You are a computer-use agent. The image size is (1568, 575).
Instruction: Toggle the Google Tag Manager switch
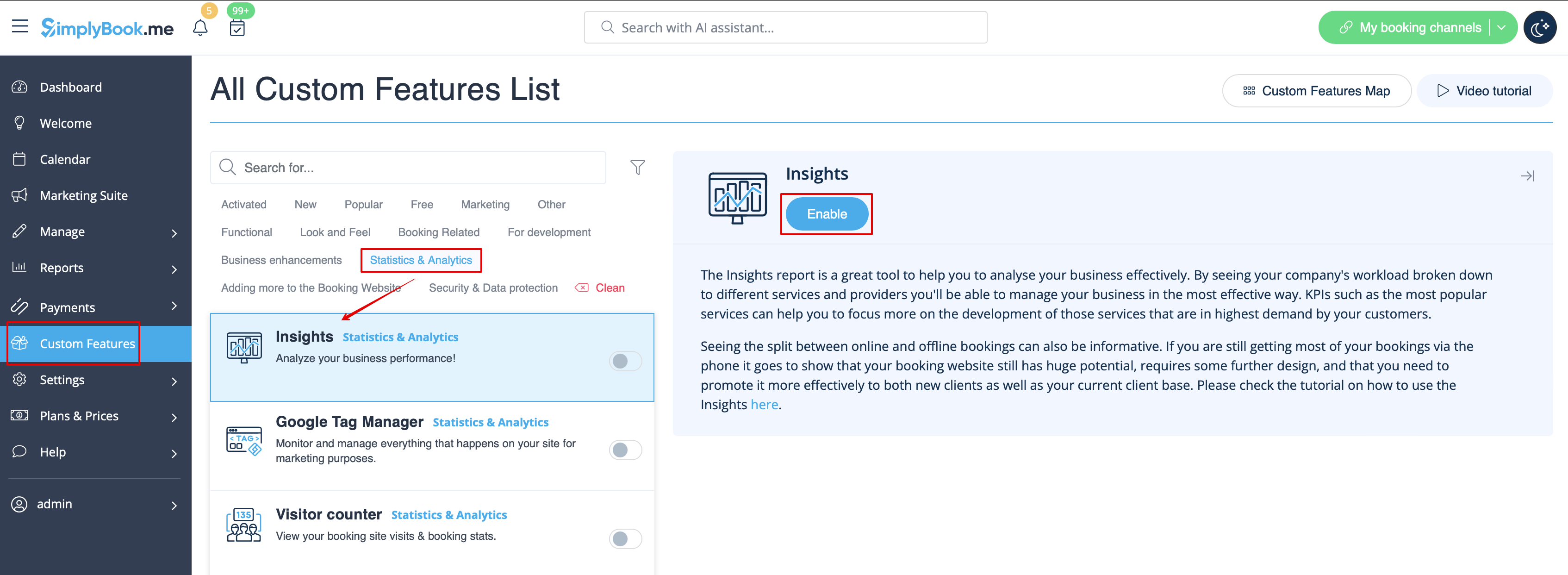tap(625, 450)
